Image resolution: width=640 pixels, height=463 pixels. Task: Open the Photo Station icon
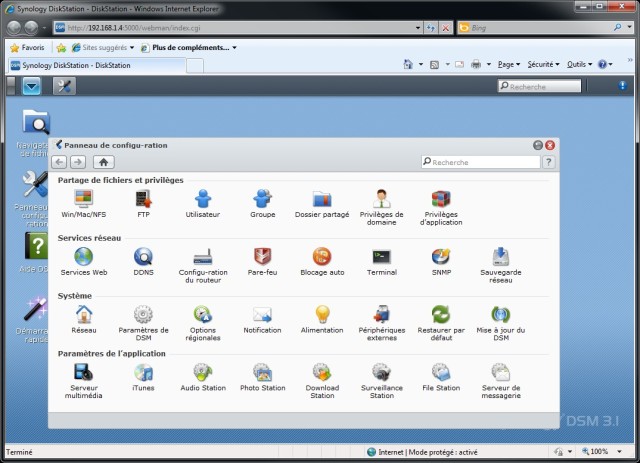coord(262,372)
